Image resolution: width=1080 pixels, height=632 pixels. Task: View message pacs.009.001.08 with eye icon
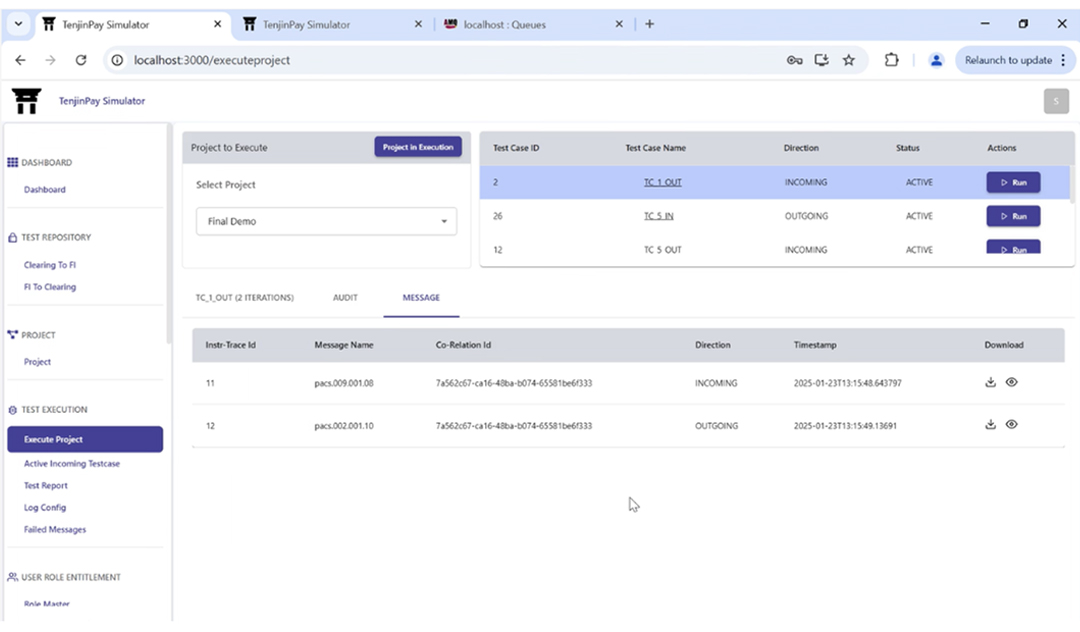(1011, 382)
